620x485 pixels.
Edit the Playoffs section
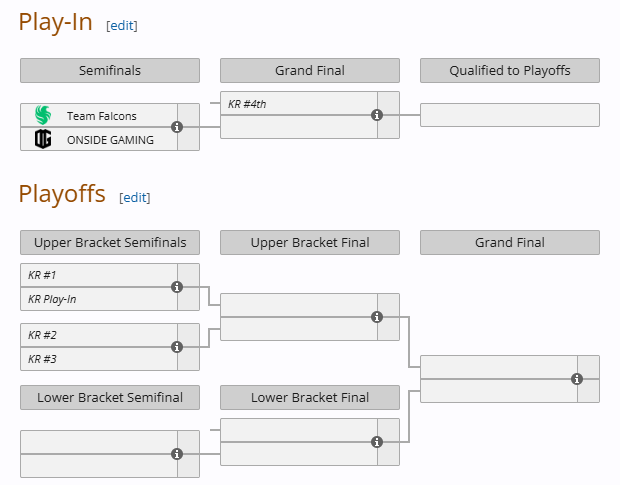[x=135, y=198]
